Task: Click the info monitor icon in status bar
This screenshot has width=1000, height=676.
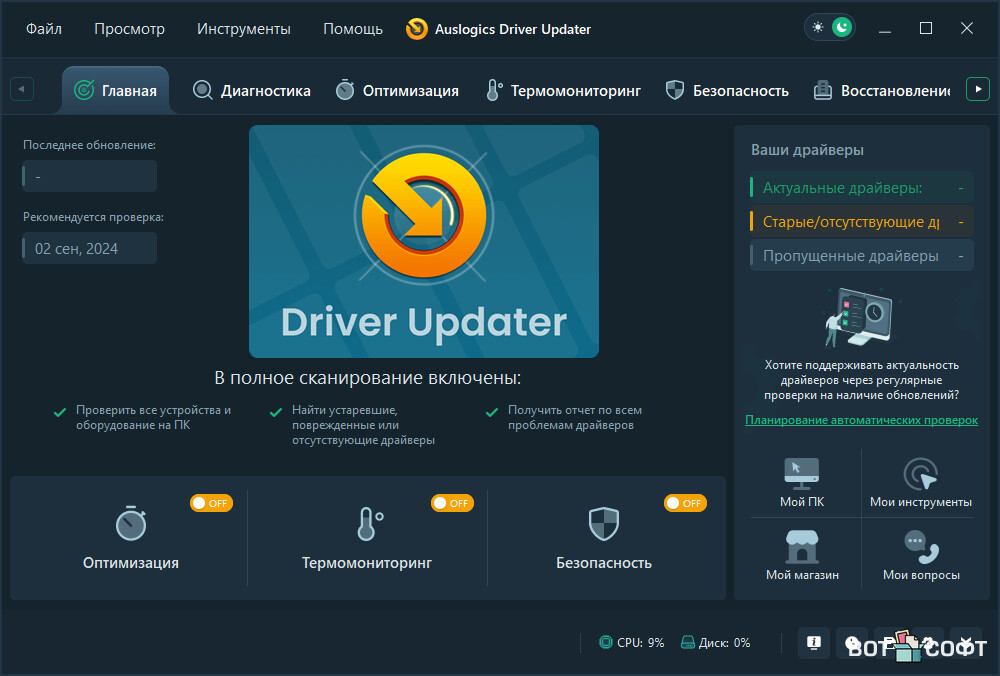Action: point(814,642)
